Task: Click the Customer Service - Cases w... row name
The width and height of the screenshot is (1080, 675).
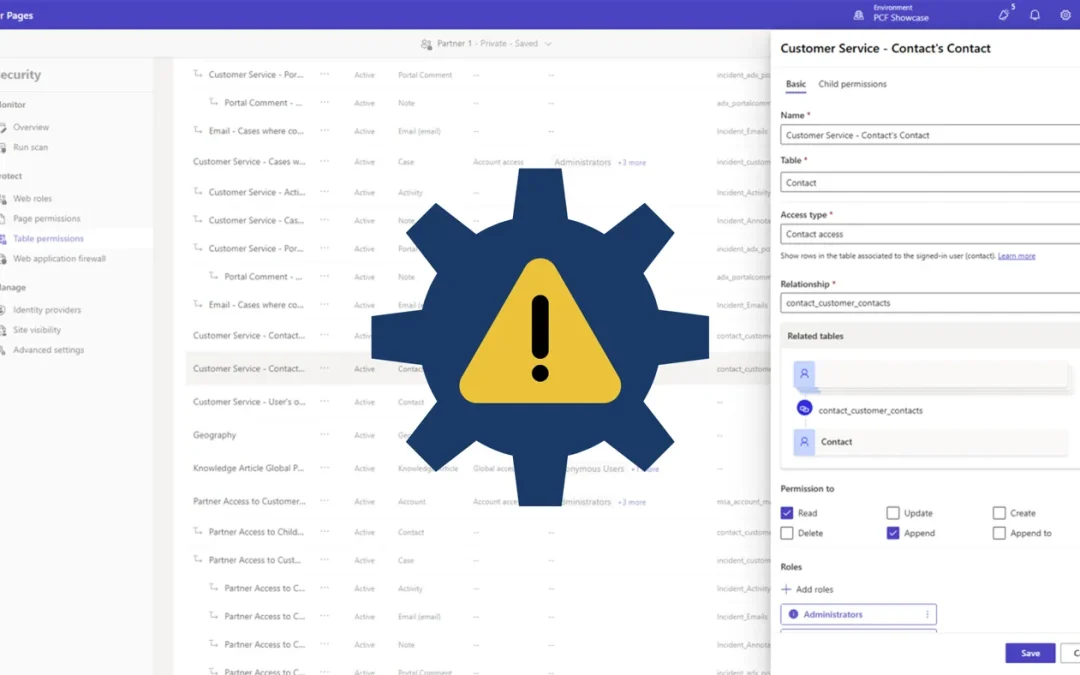Action: pos(249,161)
